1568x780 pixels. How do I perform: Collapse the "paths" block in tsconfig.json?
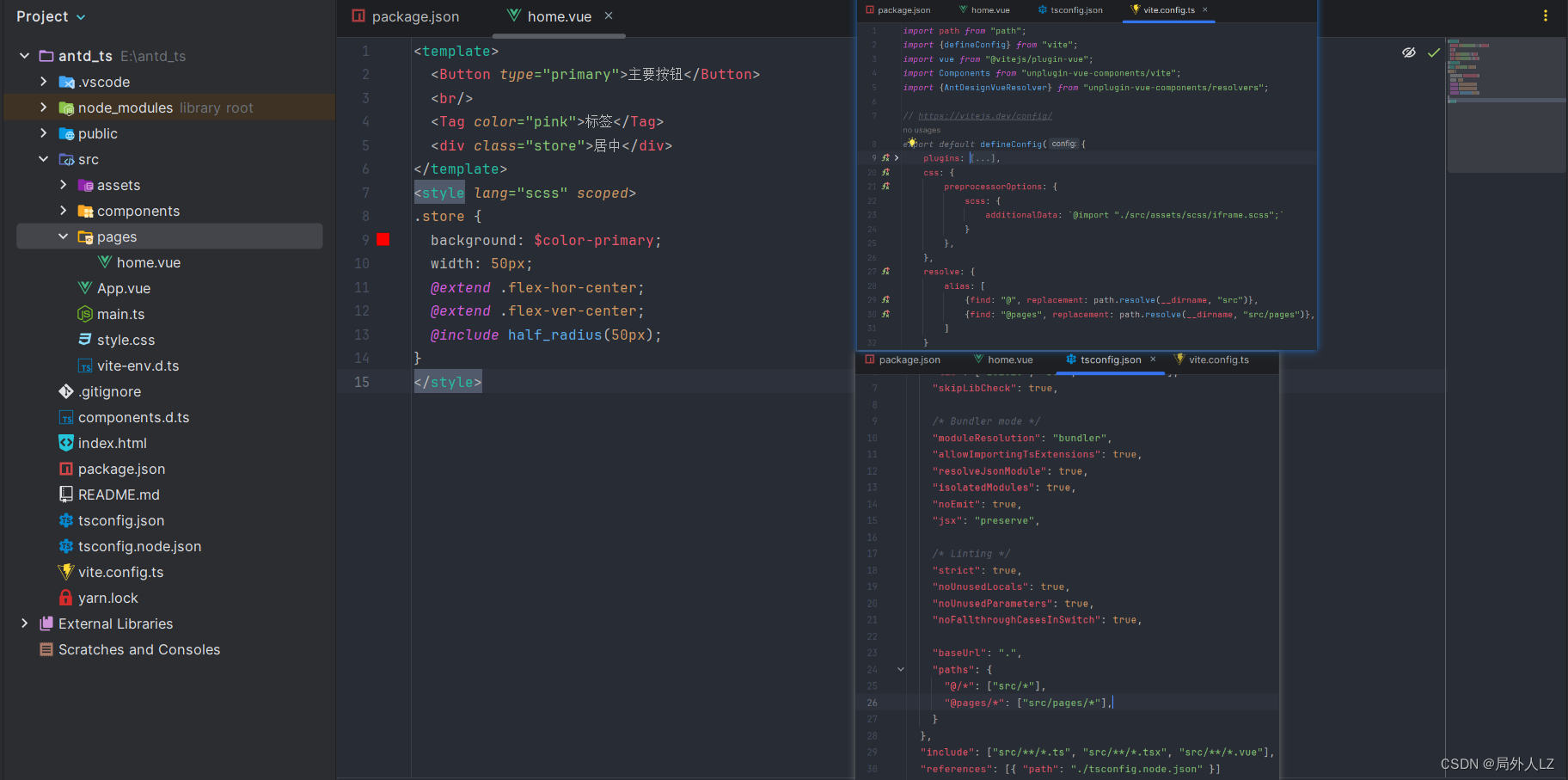tap(900, 669)
